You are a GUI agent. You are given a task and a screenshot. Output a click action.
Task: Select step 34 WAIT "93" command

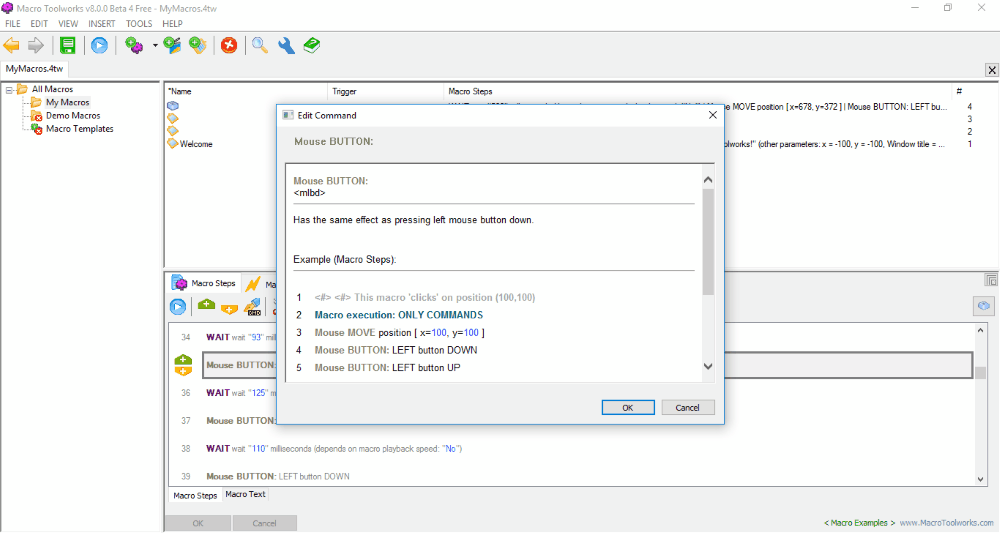pyautogui.click(x=240, y=337)
